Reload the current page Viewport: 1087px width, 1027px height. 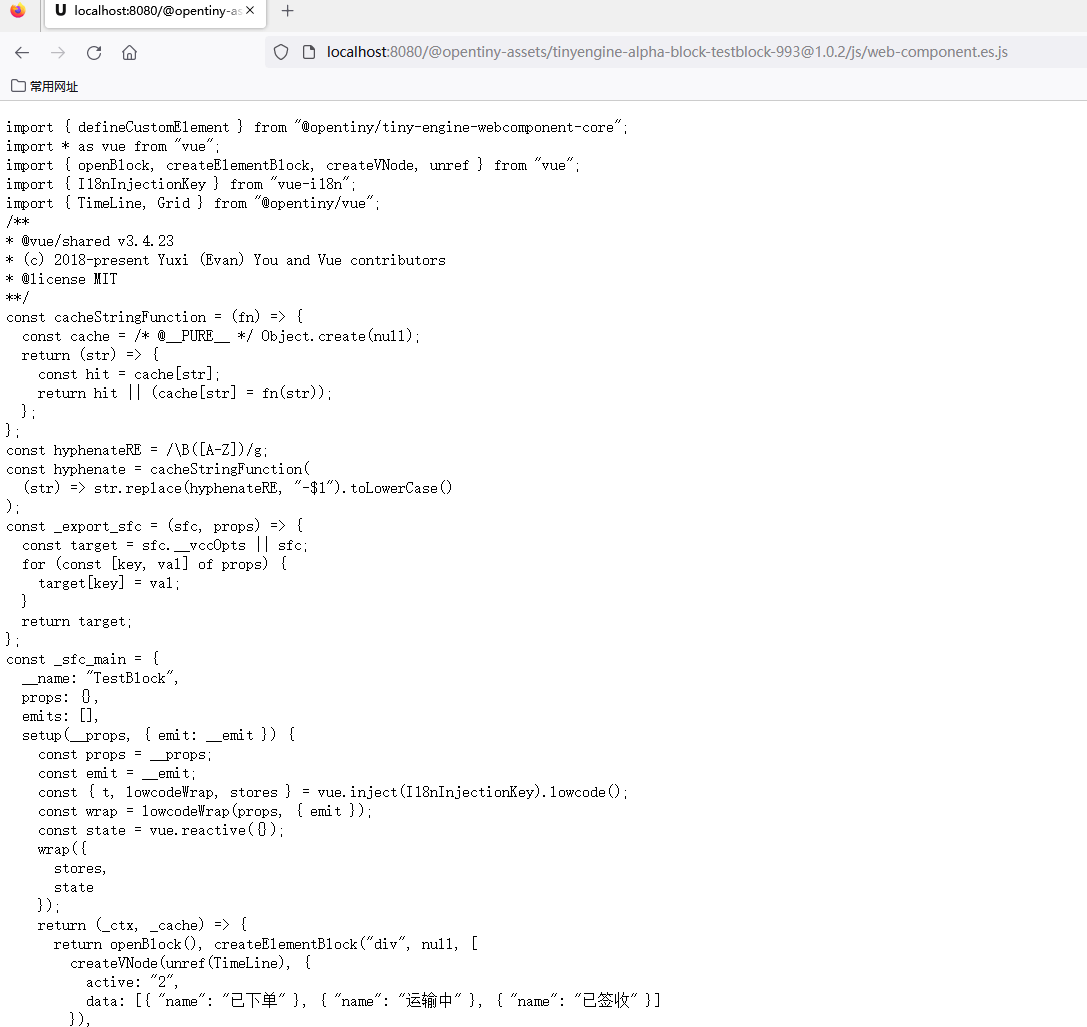click(x=94, y=53)
